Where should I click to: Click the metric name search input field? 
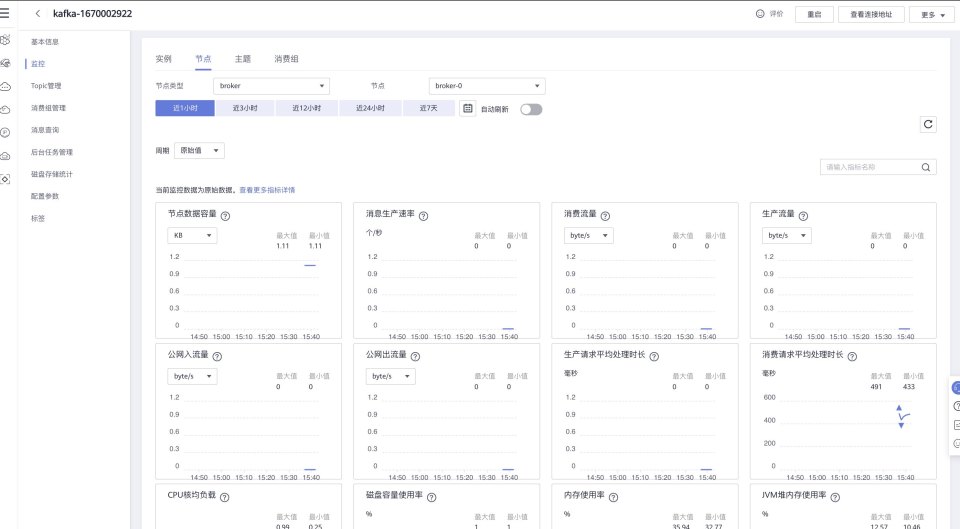tap(868, 167)
